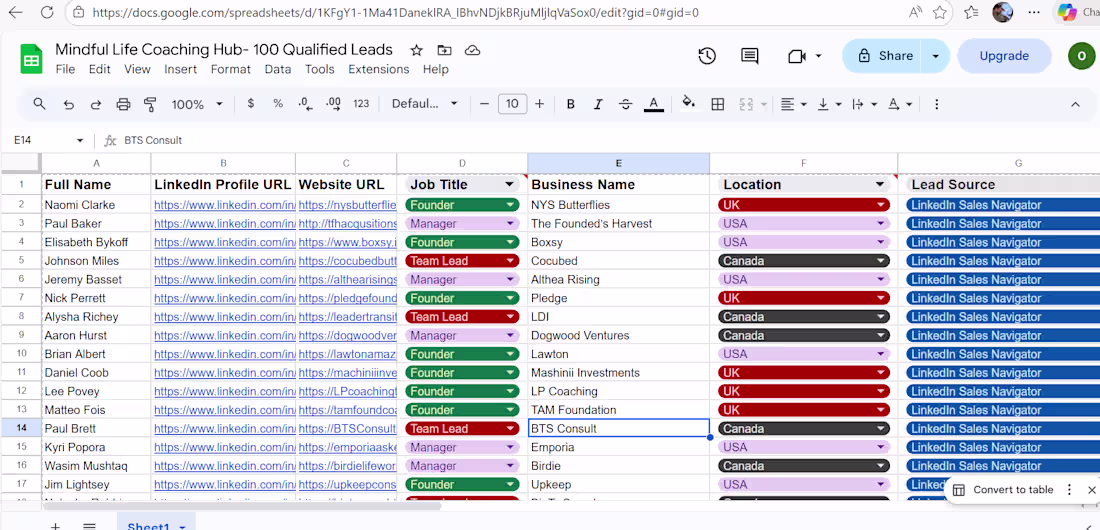Screen dimensions: 1100x530
Task: Click the Google Sheets home icon
Action: pyautogui.click(x=31, y=59)
